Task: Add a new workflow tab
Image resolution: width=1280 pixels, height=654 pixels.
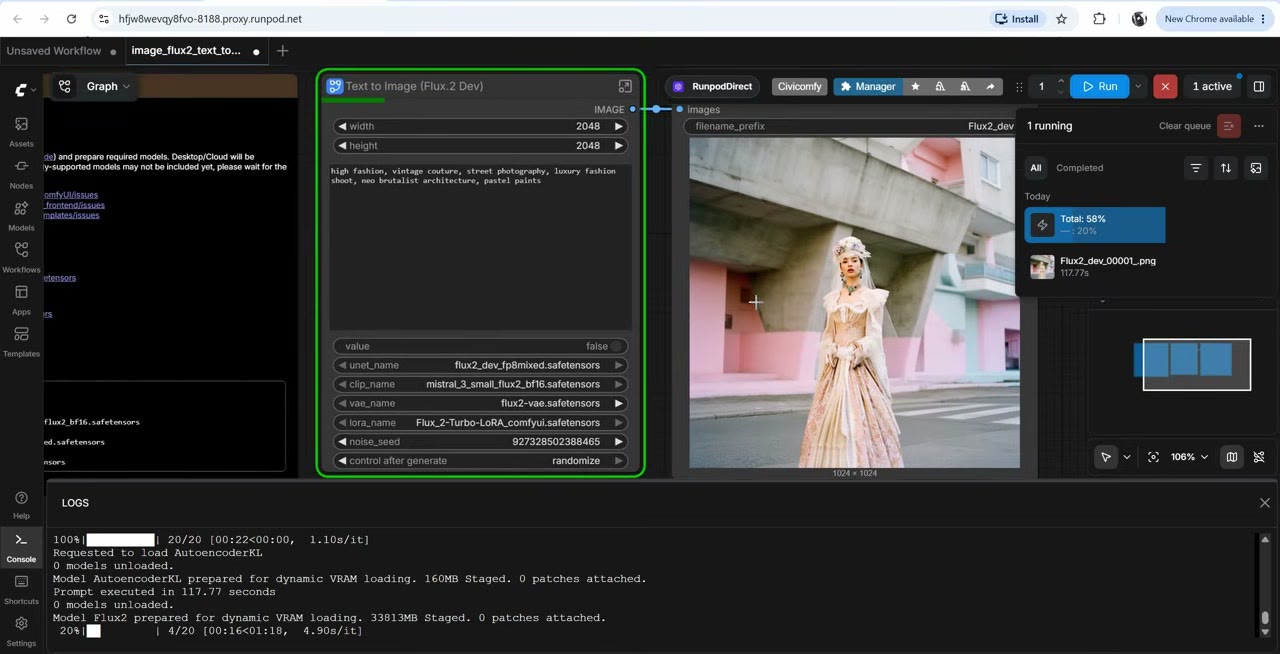Action: [x=282, y=51]
